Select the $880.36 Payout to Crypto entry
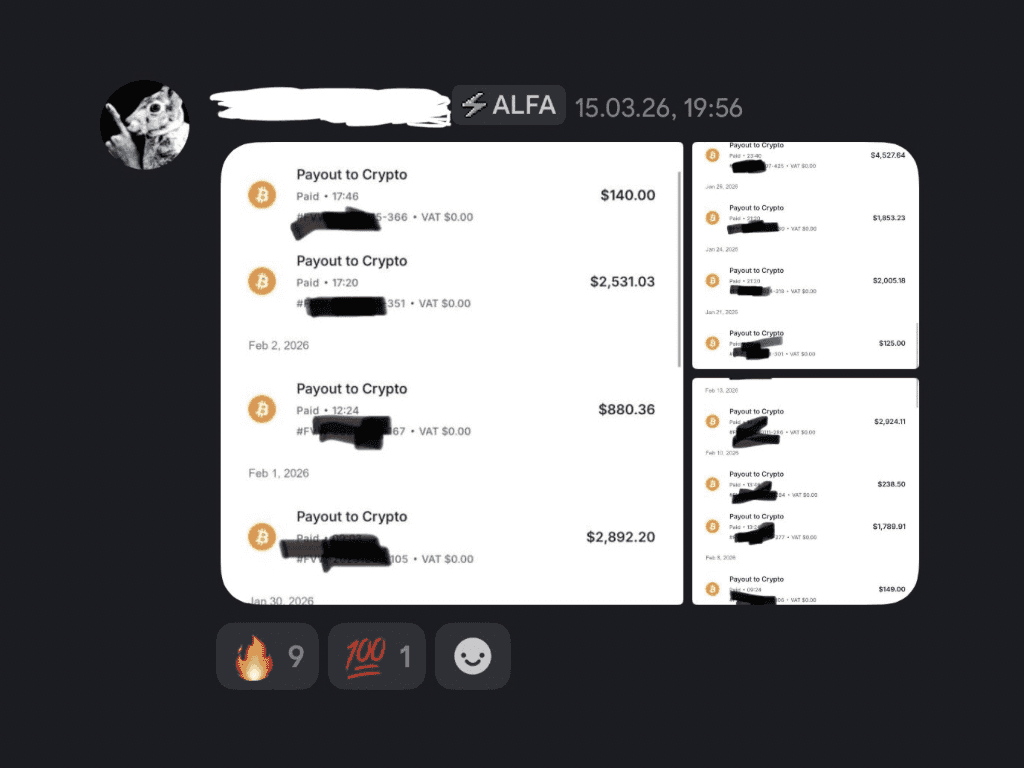This screenshot has height=768, width=1024. (451, 409)
